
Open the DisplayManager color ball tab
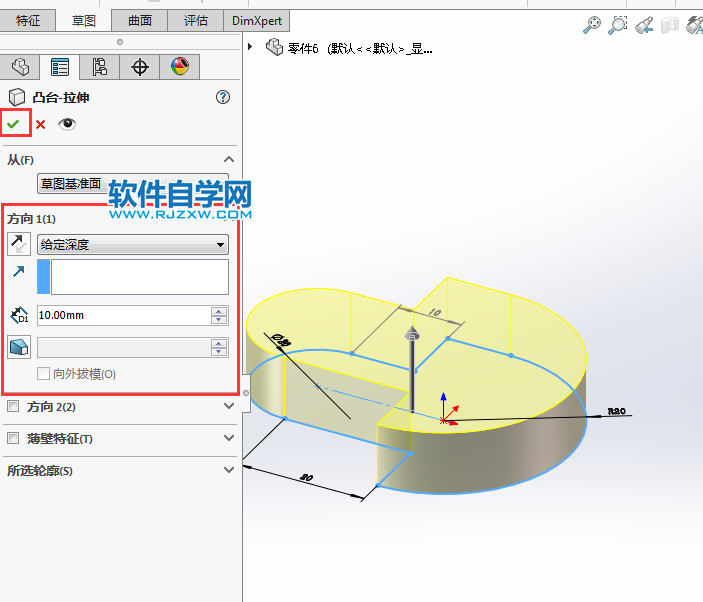point(179,67)
